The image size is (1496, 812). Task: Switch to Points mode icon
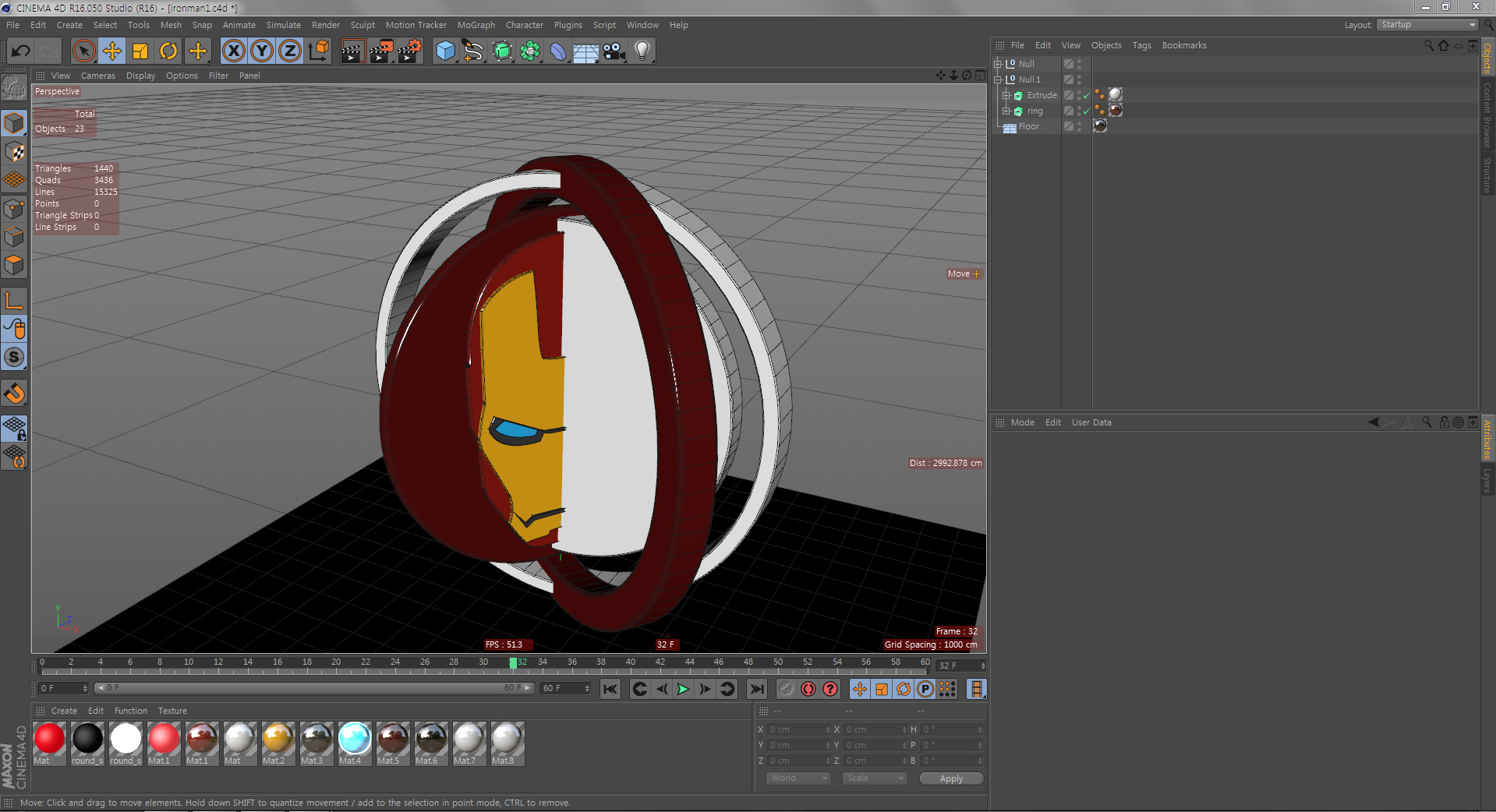pos(14,209)
